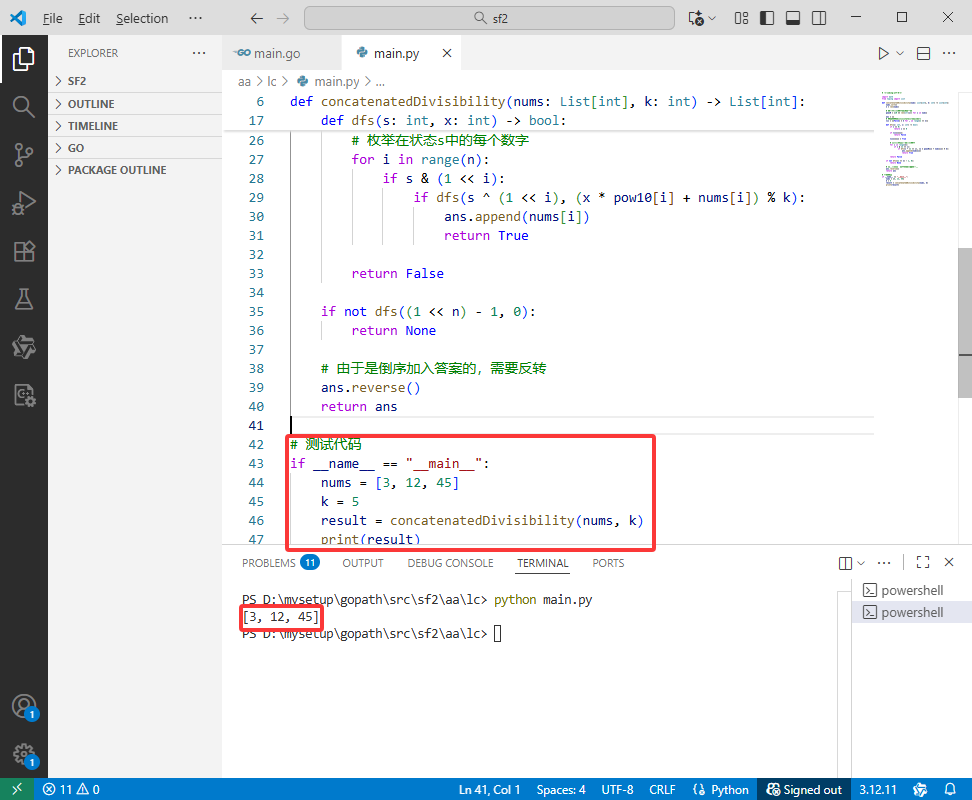This screenshot has width=972, height=800.
Task: Change encoding via UTF-8
Action: click(617, 789)
